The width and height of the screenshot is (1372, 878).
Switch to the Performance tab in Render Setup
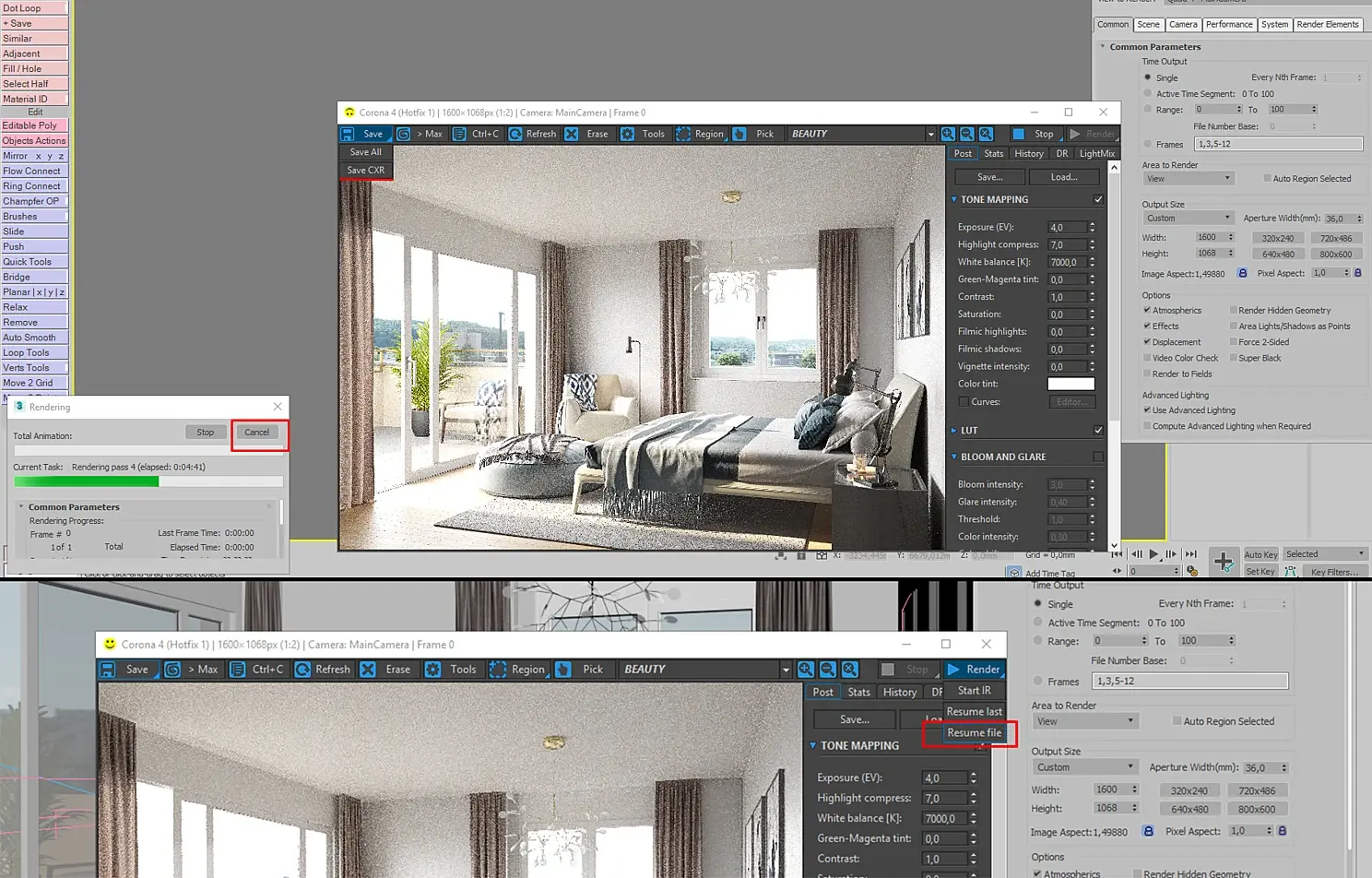click(1229, 25)
